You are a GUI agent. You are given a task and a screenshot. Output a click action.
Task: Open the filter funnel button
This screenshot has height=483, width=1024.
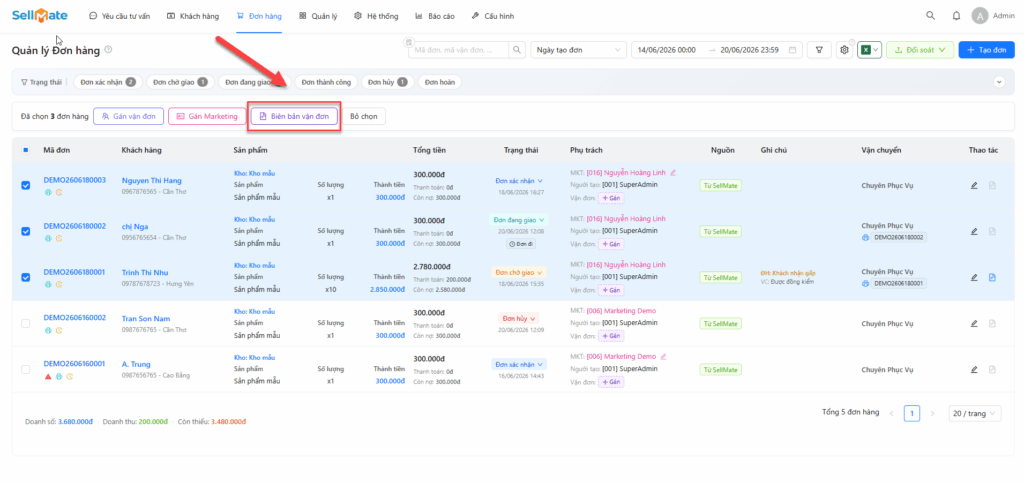[x=819, y=50]
